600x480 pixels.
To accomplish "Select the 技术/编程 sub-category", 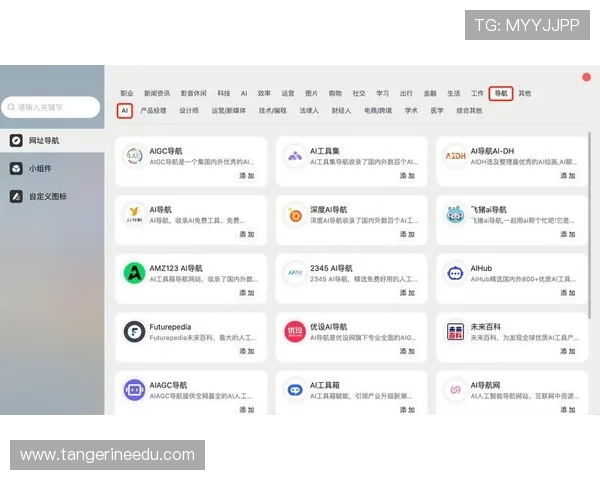I will 272,111.
